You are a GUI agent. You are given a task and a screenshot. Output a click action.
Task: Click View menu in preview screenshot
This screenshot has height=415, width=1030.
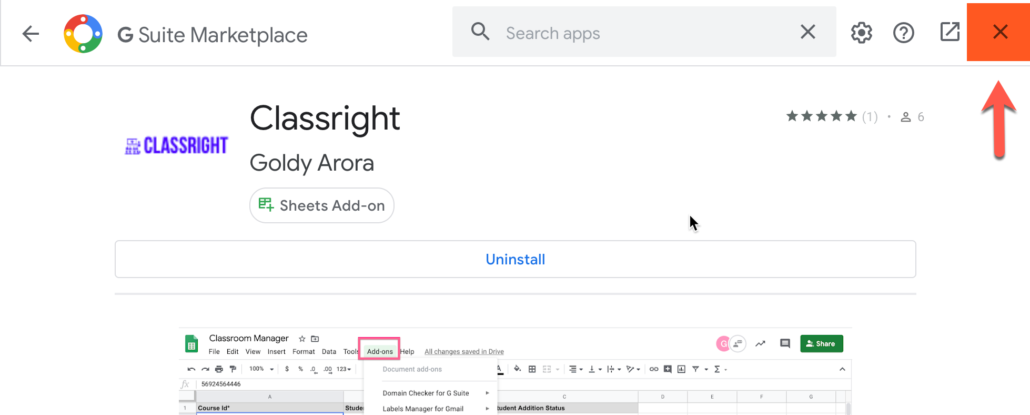click(253, 351)
